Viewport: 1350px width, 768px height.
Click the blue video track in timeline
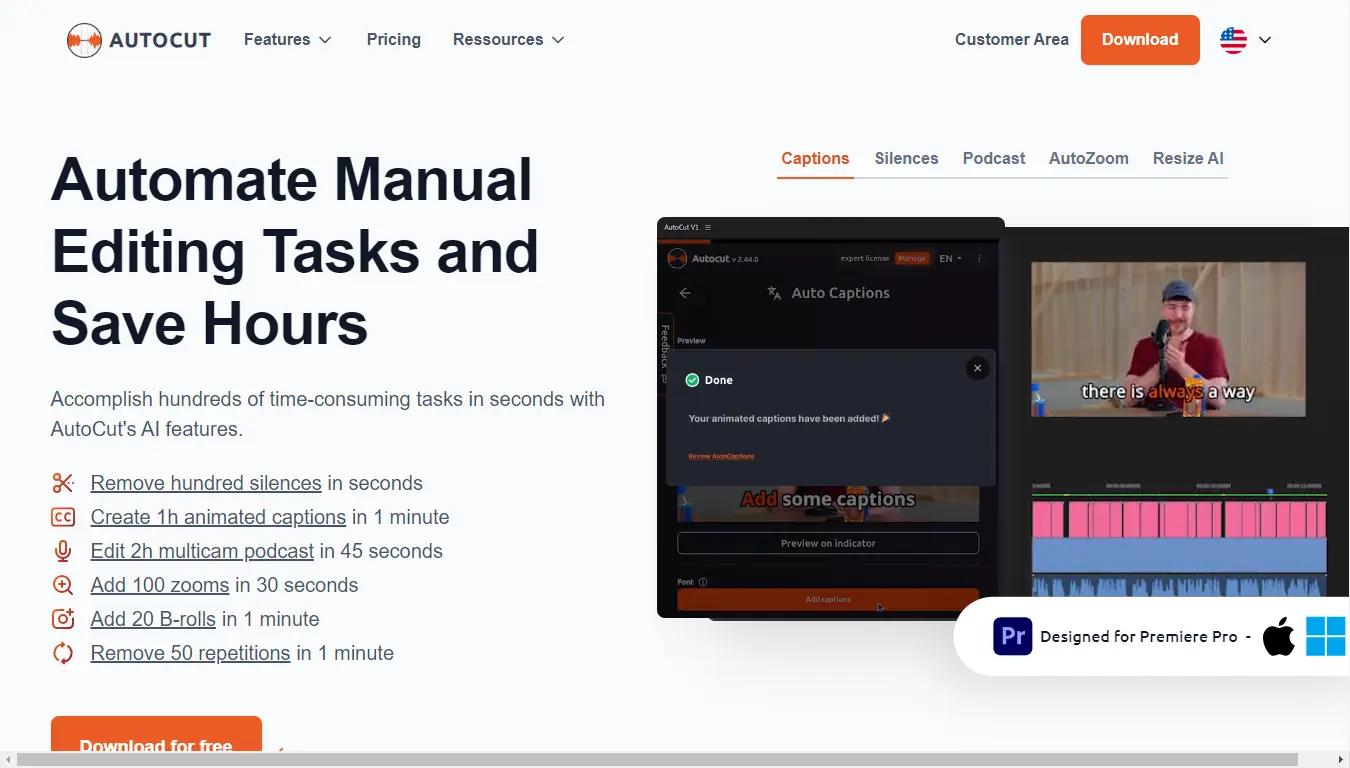click(1179, 556)
